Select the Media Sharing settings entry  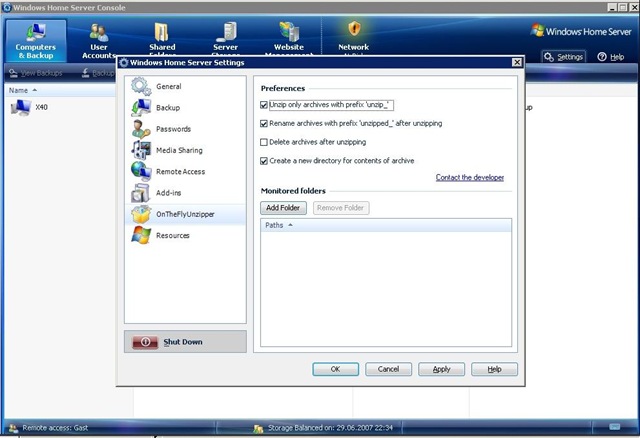[x=185, y=150]
